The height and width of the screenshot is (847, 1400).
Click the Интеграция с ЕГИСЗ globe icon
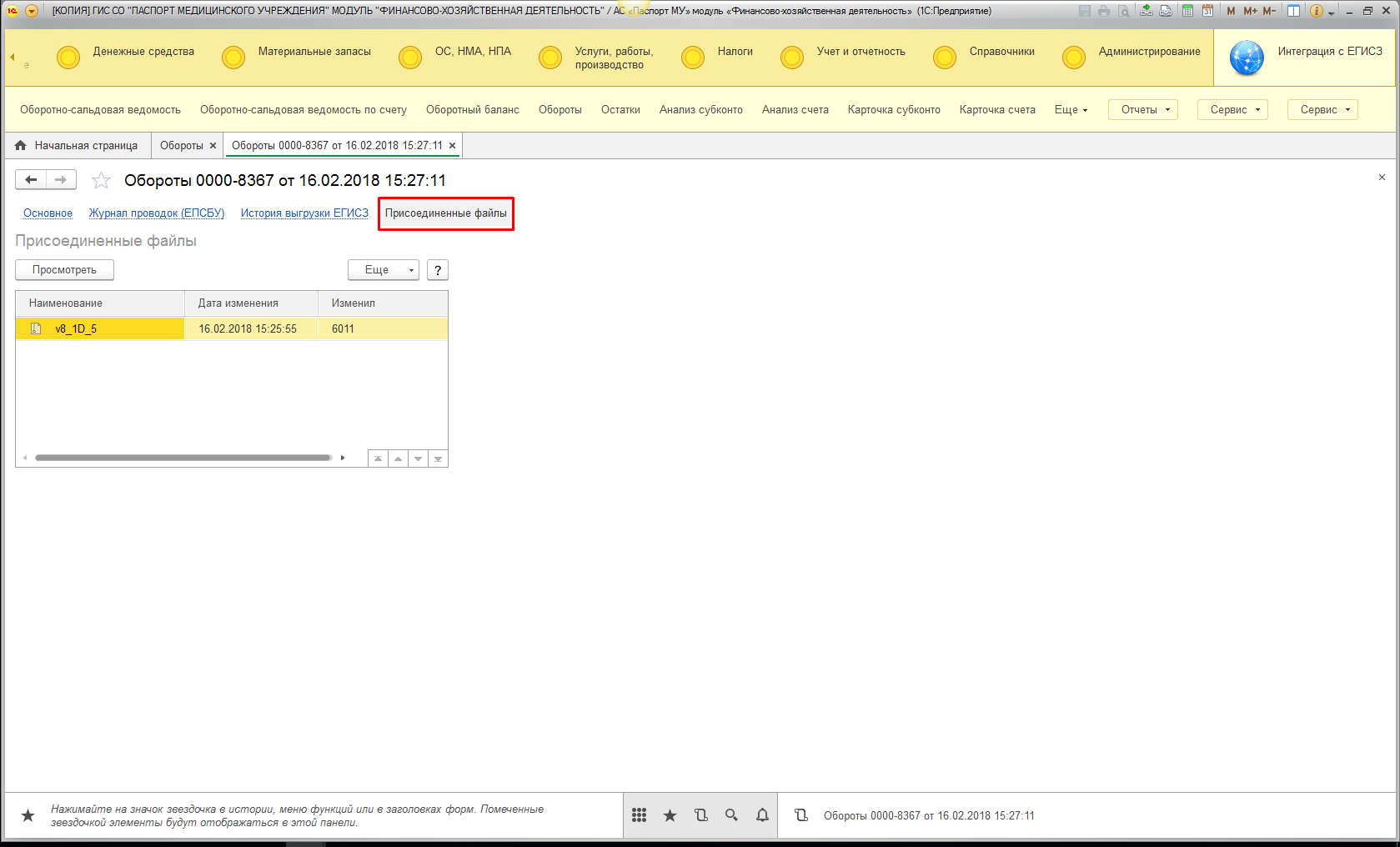[1247, 58]
